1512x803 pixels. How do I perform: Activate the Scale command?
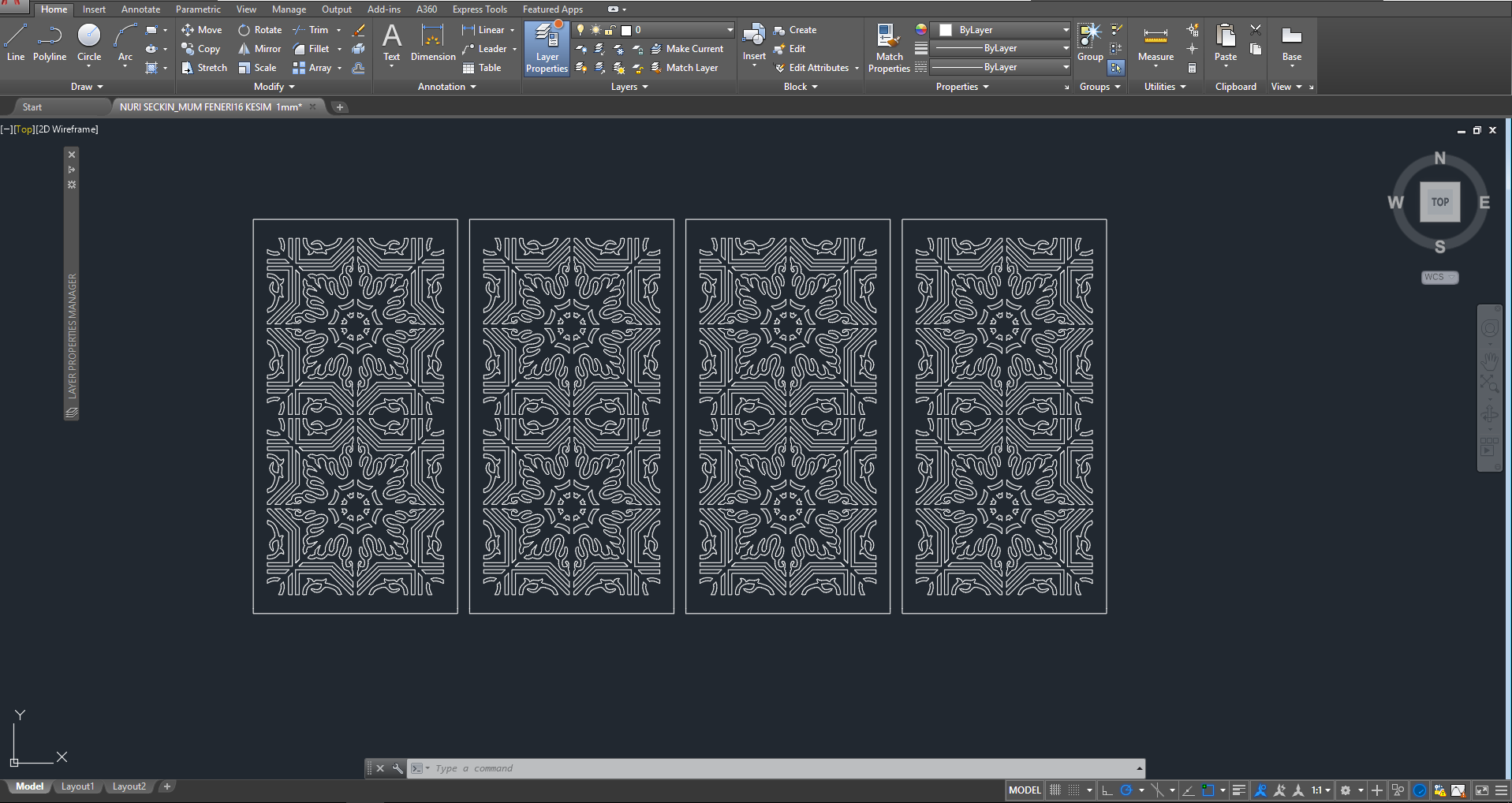257,68
